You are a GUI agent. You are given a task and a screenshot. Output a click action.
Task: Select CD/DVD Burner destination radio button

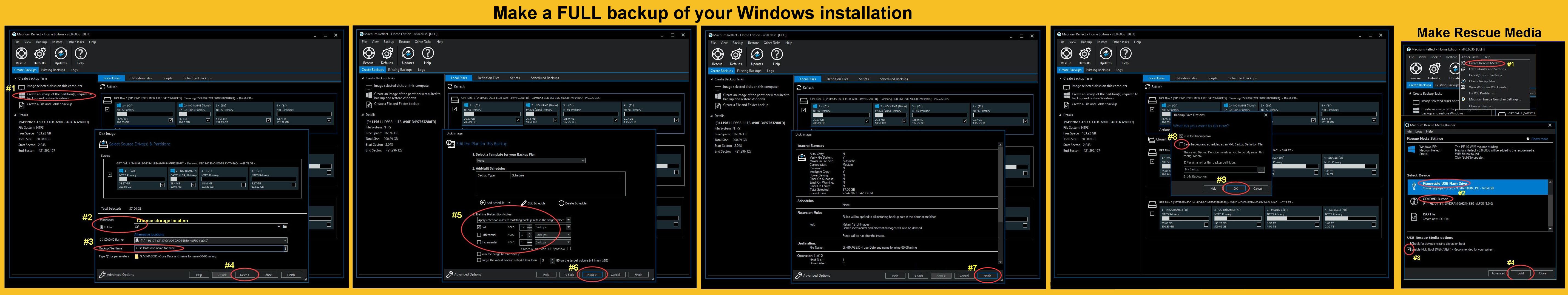pos(102,240)
